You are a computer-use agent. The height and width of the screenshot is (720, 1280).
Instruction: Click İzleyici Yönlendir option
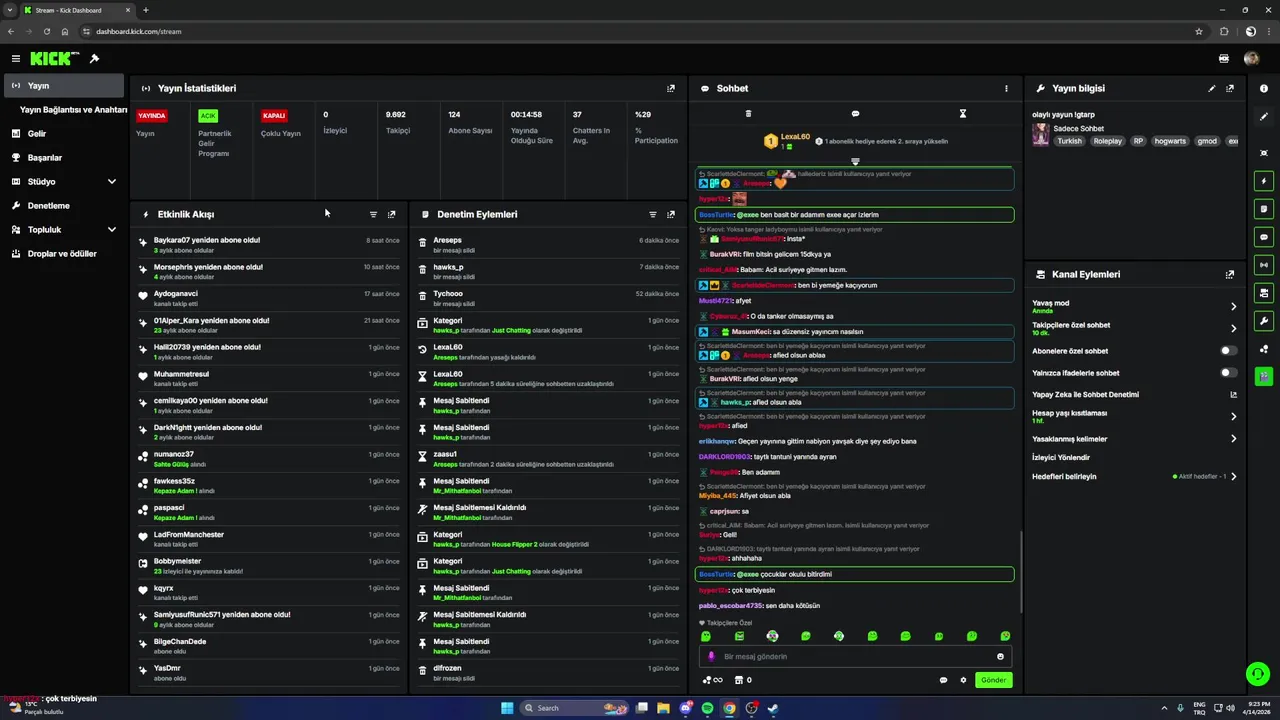(x=1061, y=457)
